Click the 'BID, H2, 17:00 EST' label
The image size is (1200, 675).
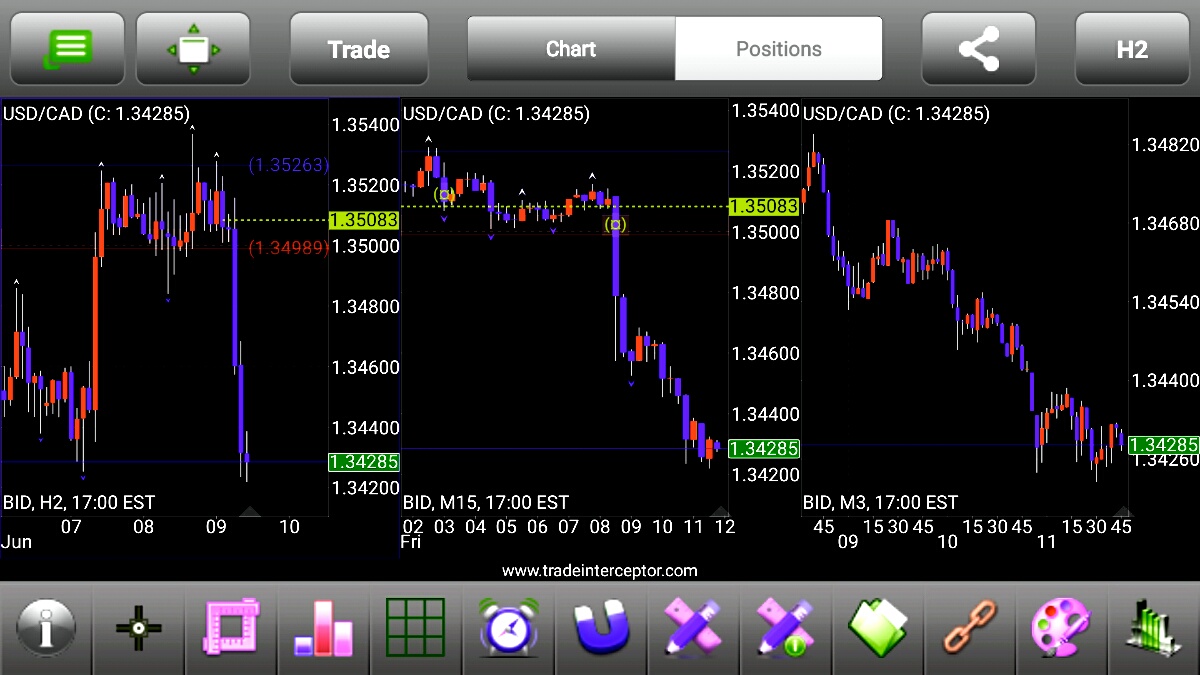pos(79,502)
